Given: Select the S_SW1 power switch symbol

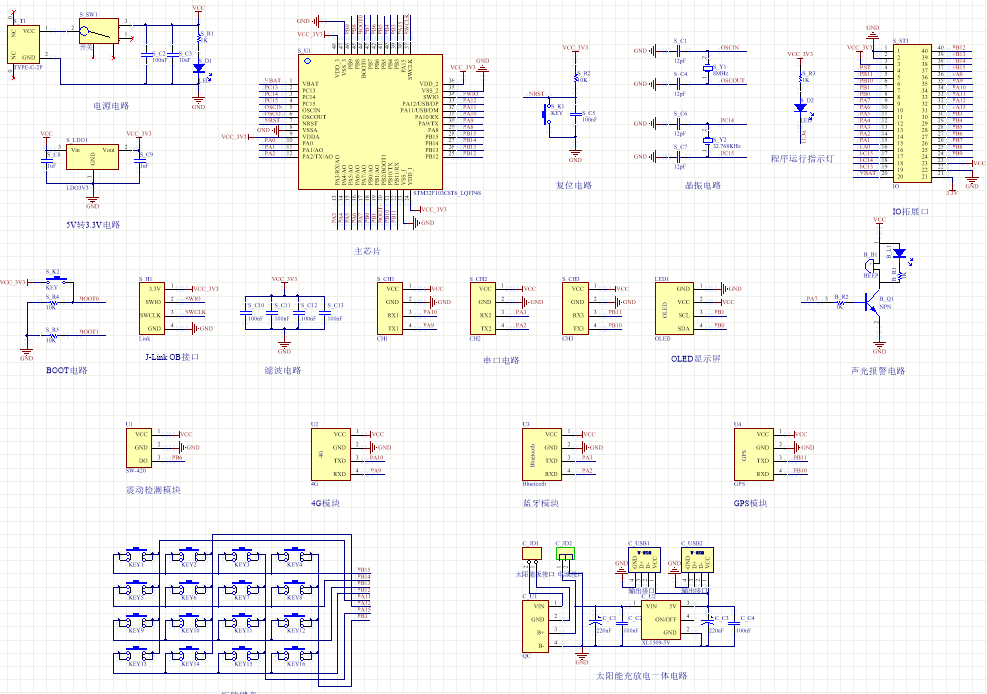Looking at the screenshot, I should coord(99,31).
